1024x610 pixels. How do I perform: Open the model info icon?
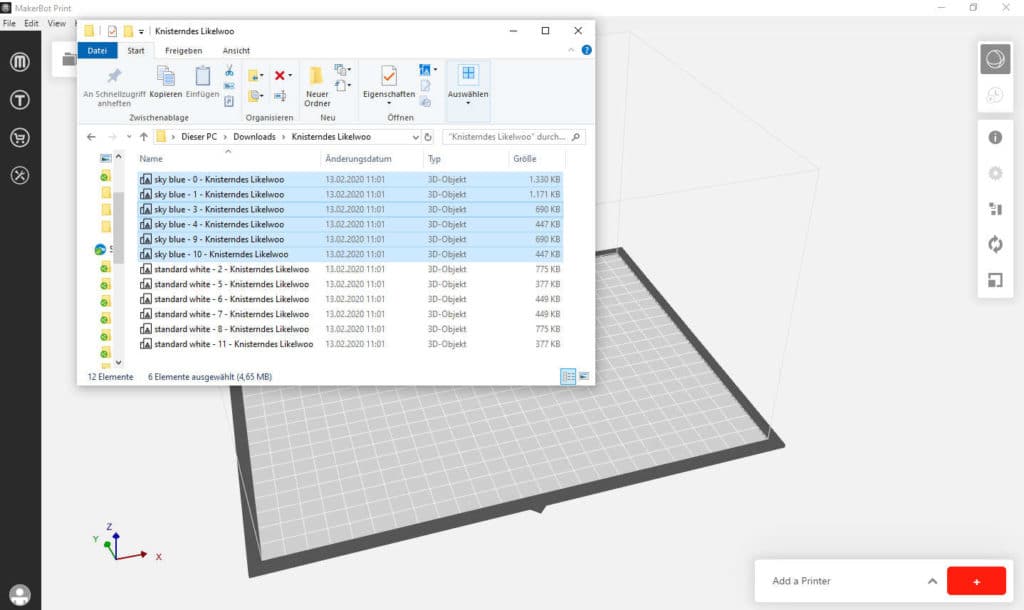995,137
